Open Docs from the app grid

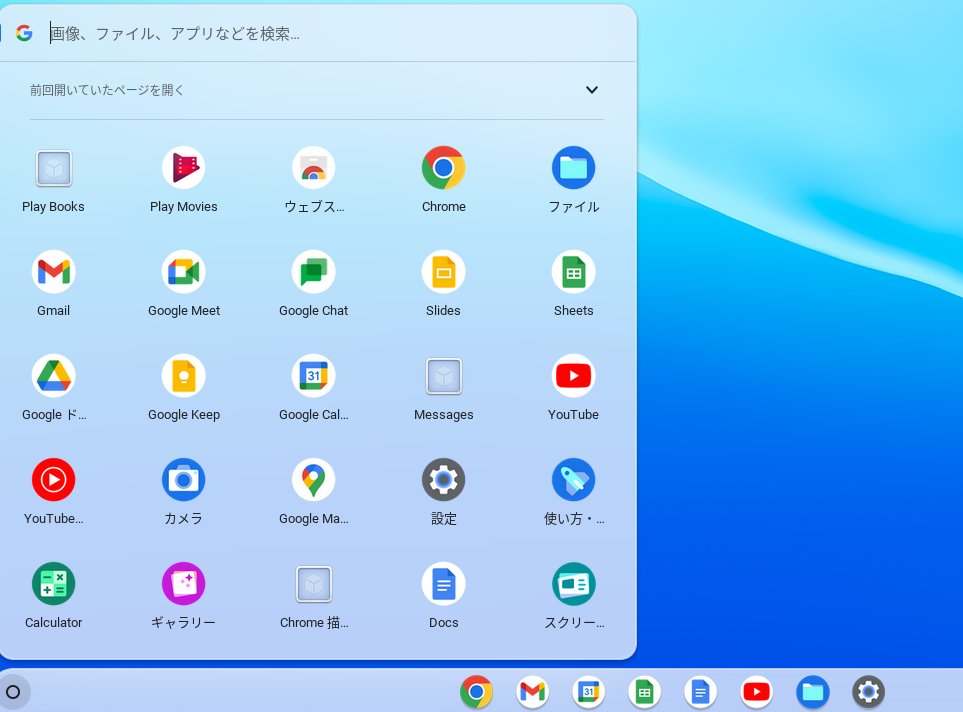click(443, 584)
